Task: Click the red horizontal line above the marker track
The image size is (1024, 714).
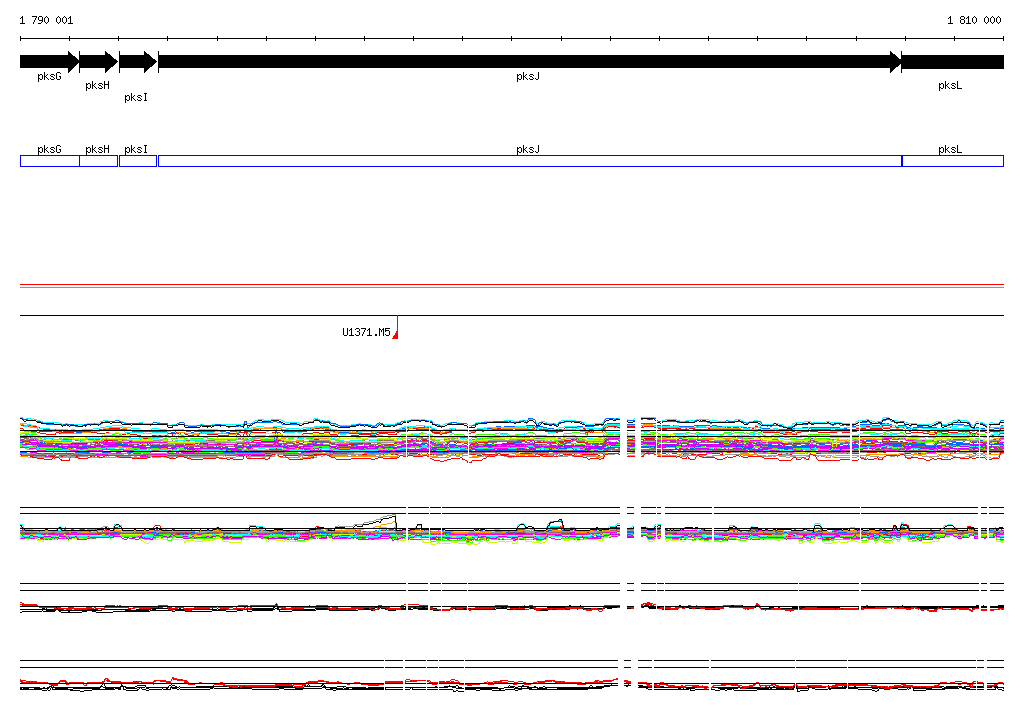Action: point(512,285)
